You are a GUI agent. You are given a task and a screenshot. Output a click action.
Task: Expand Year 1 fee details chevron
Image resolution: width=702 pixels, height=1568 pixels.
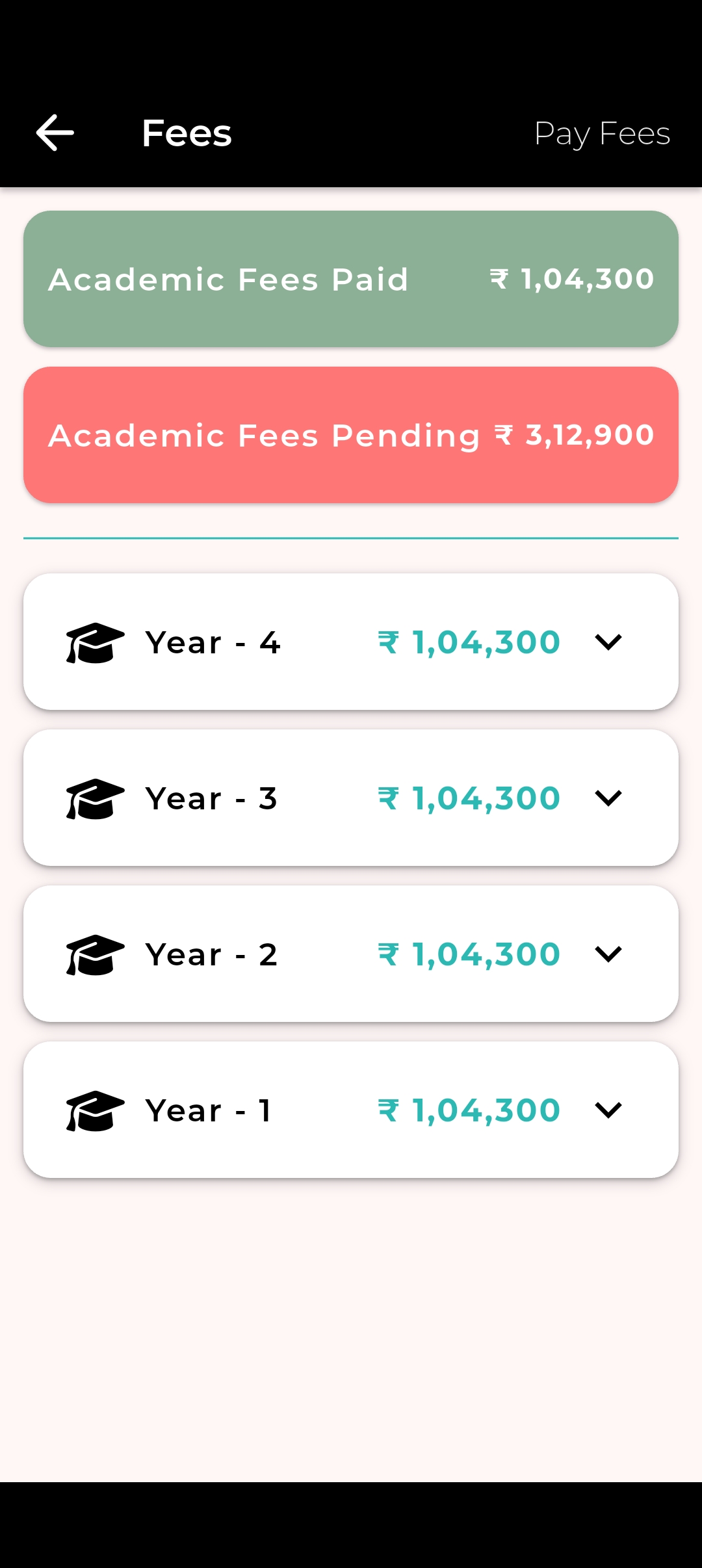click(608, 1110)
